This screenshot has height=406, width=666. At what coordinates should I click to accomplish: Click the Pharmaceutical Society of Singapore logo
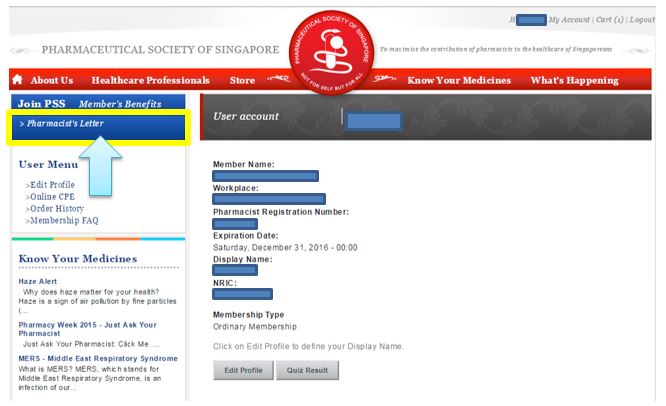tap(331, 52)
